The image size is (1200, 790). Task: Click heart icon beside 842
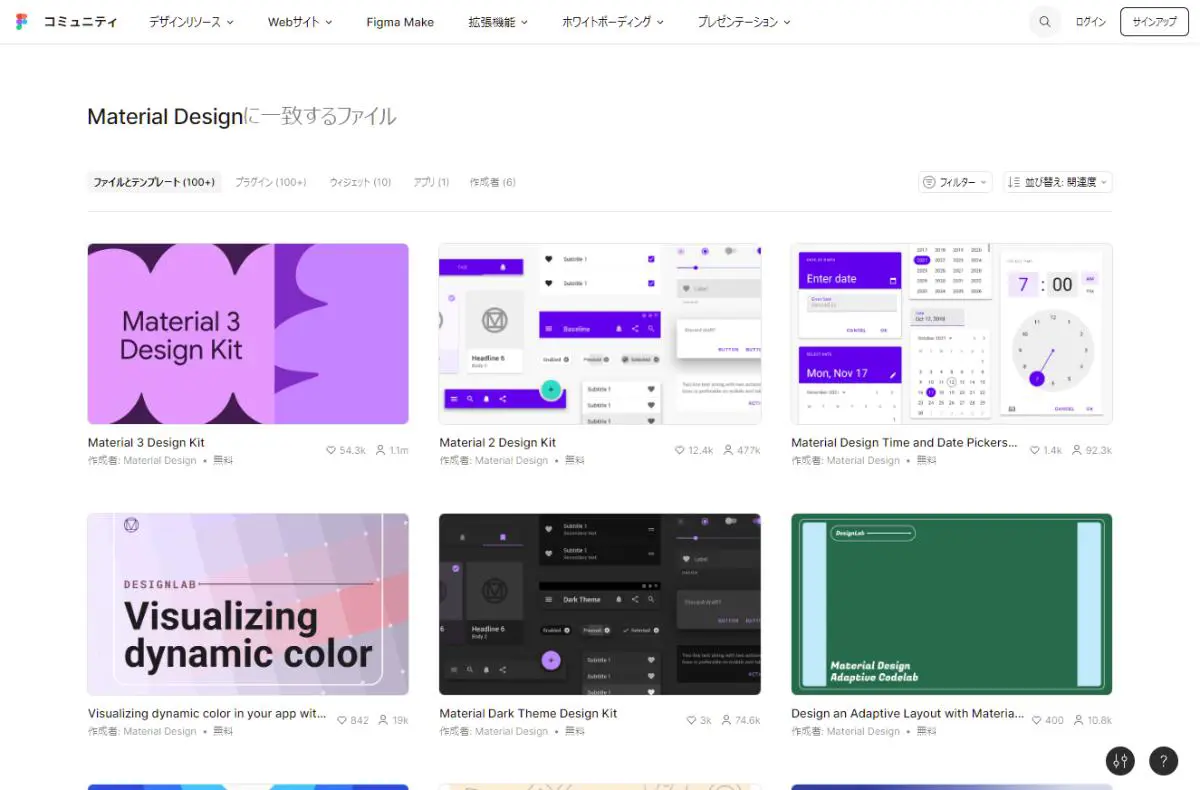[x=342, y=721]
